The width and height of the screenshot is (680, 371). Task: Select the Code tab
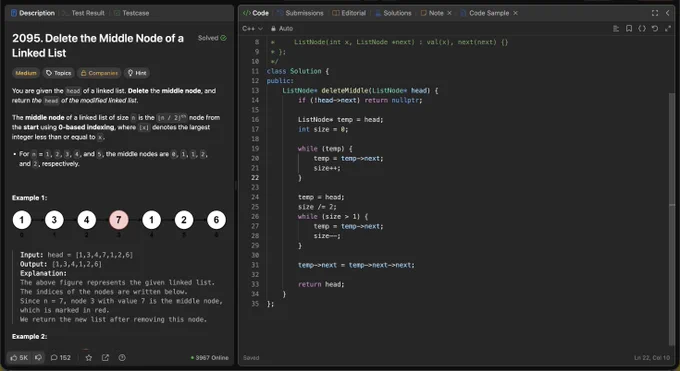[256, 13]
